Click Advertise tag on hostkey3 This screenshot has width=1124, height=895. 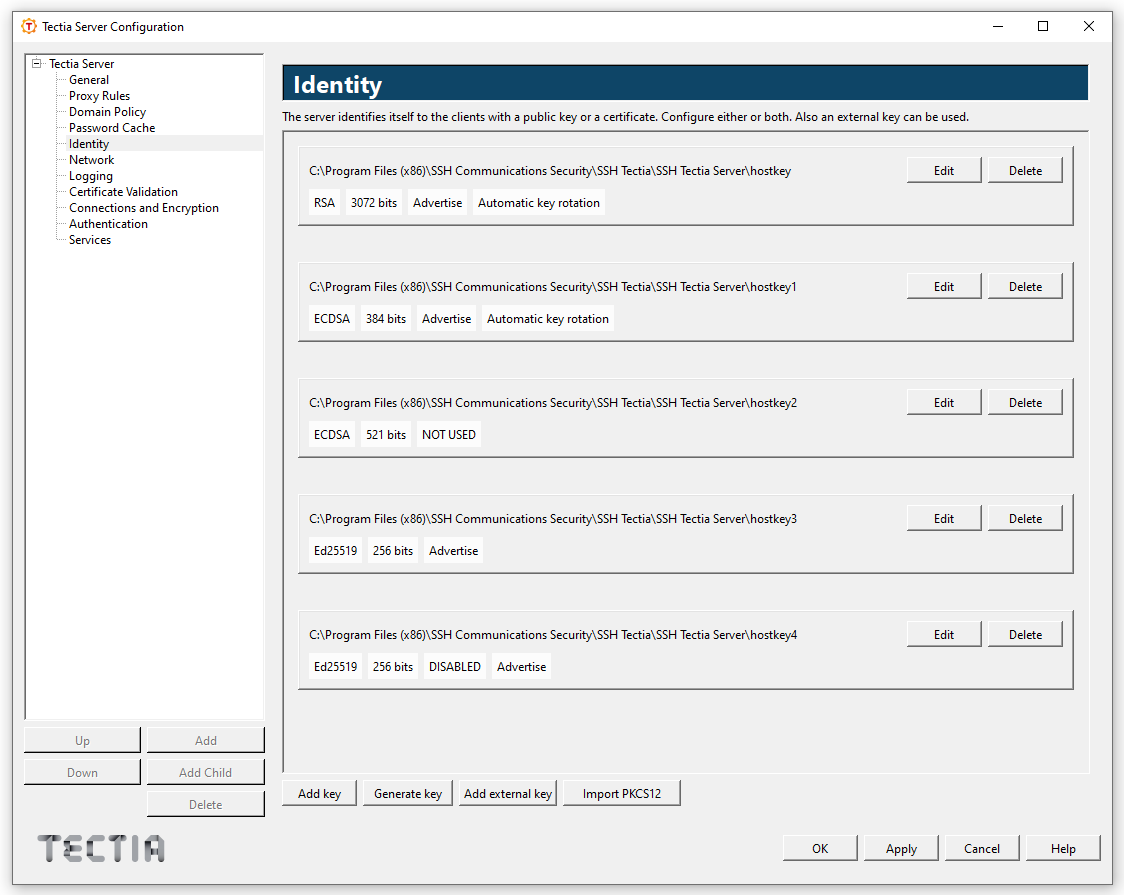point(454,551)
